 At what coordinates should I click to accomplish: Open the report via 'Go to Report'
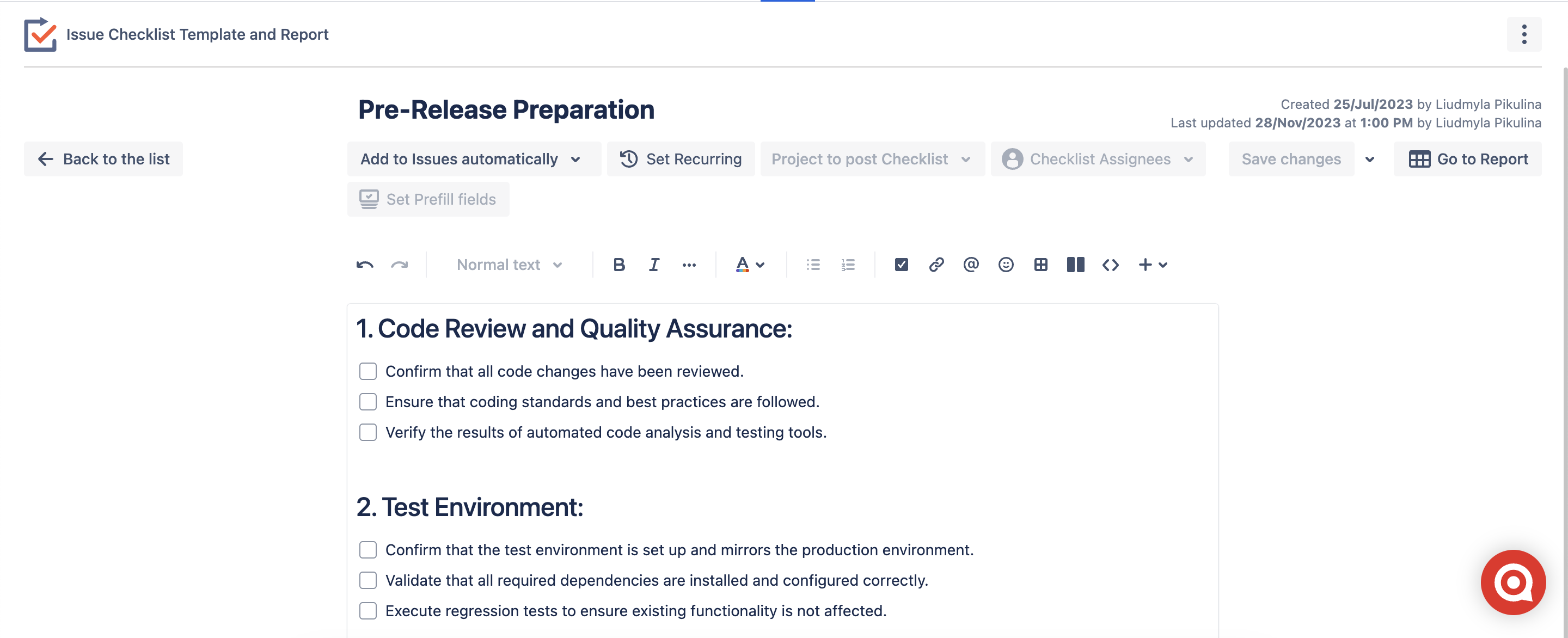1468,159
